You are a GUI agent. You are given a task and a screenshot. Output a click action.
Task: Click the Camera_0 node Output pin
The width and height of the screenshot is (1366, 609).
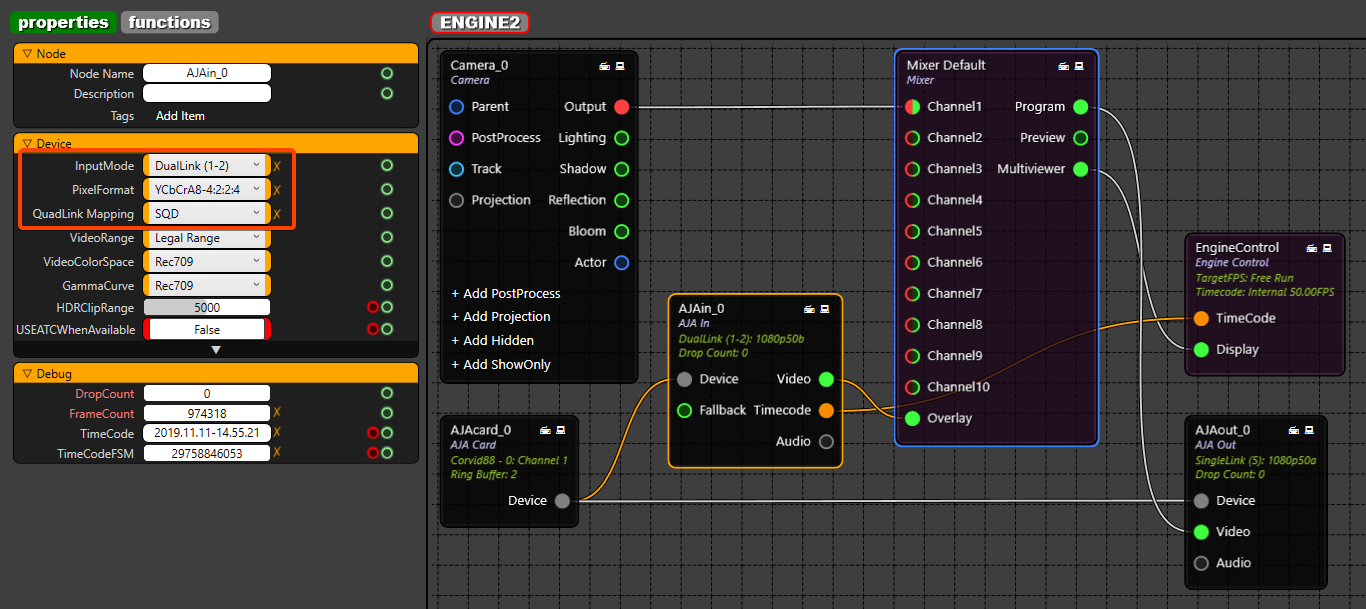[621, 107]
